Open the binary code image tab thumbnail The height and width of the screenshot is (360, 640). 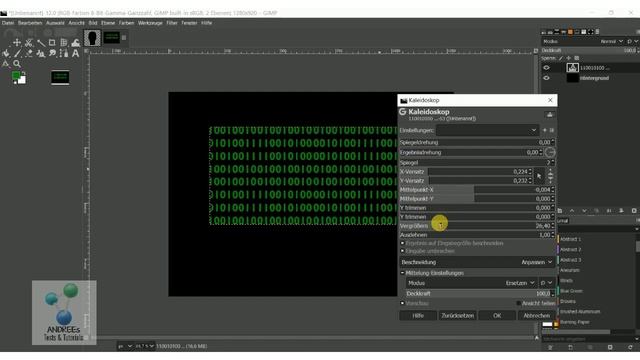point(111,38)
